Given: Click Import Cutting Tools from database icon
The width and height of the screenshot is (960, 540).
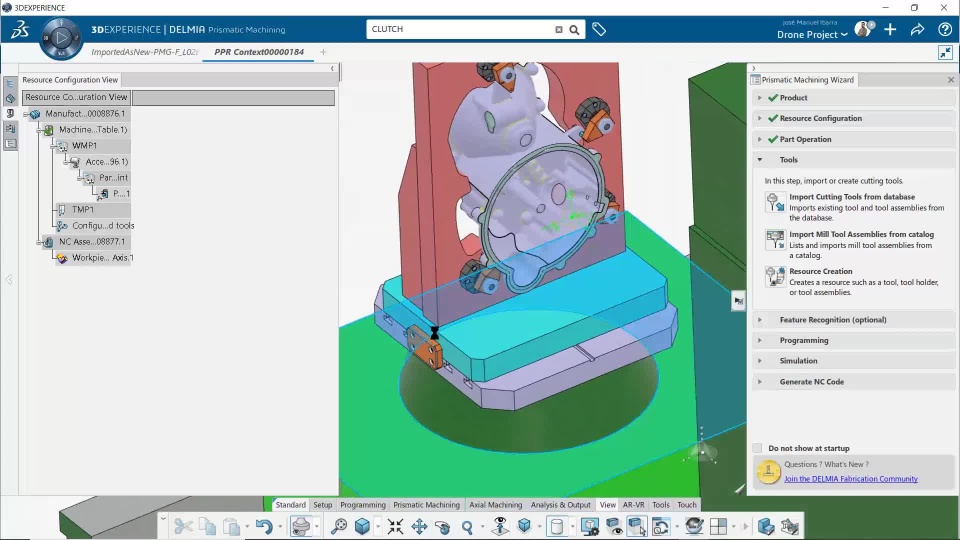Looking at the screenshot, I should pyautogui.click(x=775, y=202).
